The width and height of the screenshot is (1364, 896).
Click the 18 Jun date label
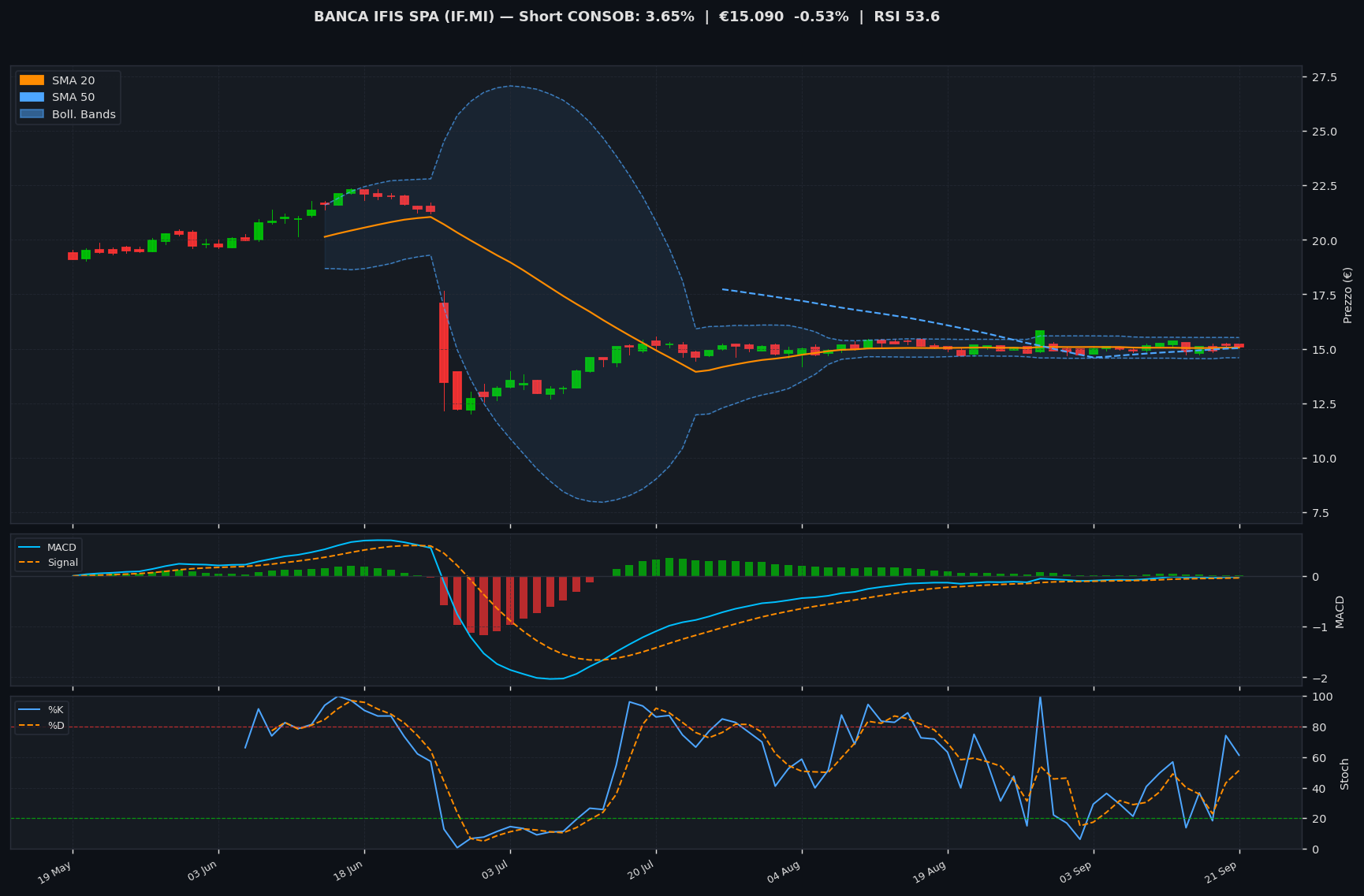coord(347,872)
